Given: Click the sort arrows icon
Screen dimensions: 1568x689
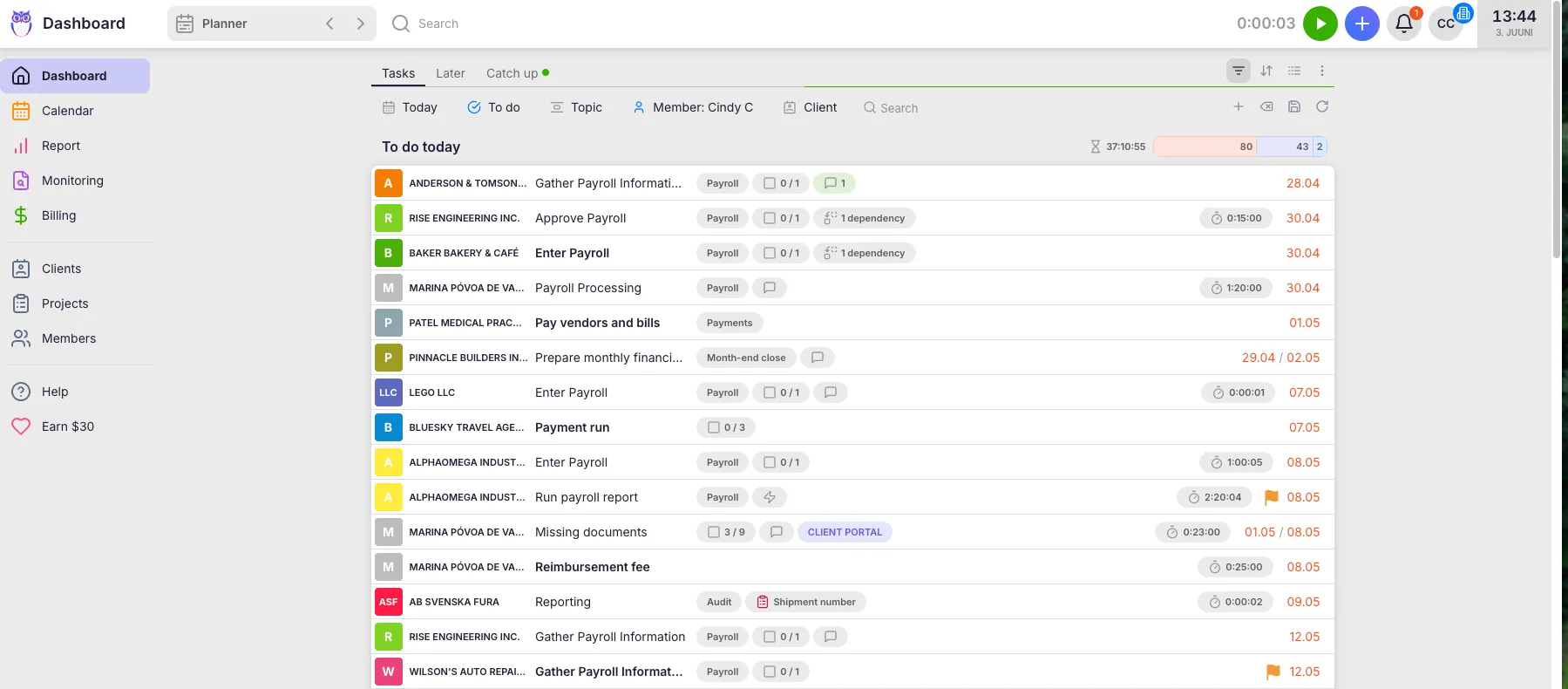Looking at the screenshot, I should [1266, 71].
